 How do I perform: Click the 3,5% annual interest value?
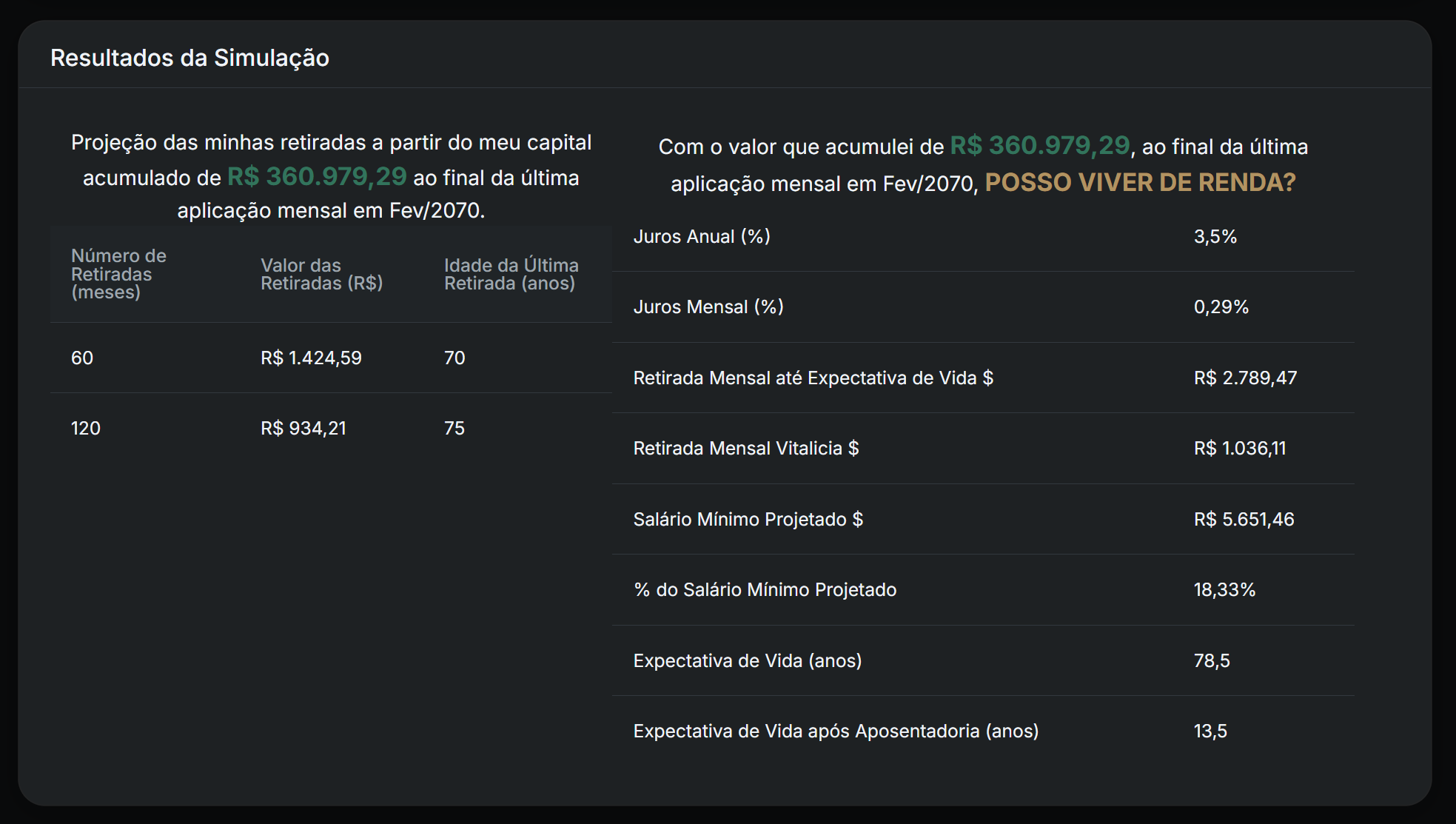[1215, 236]
